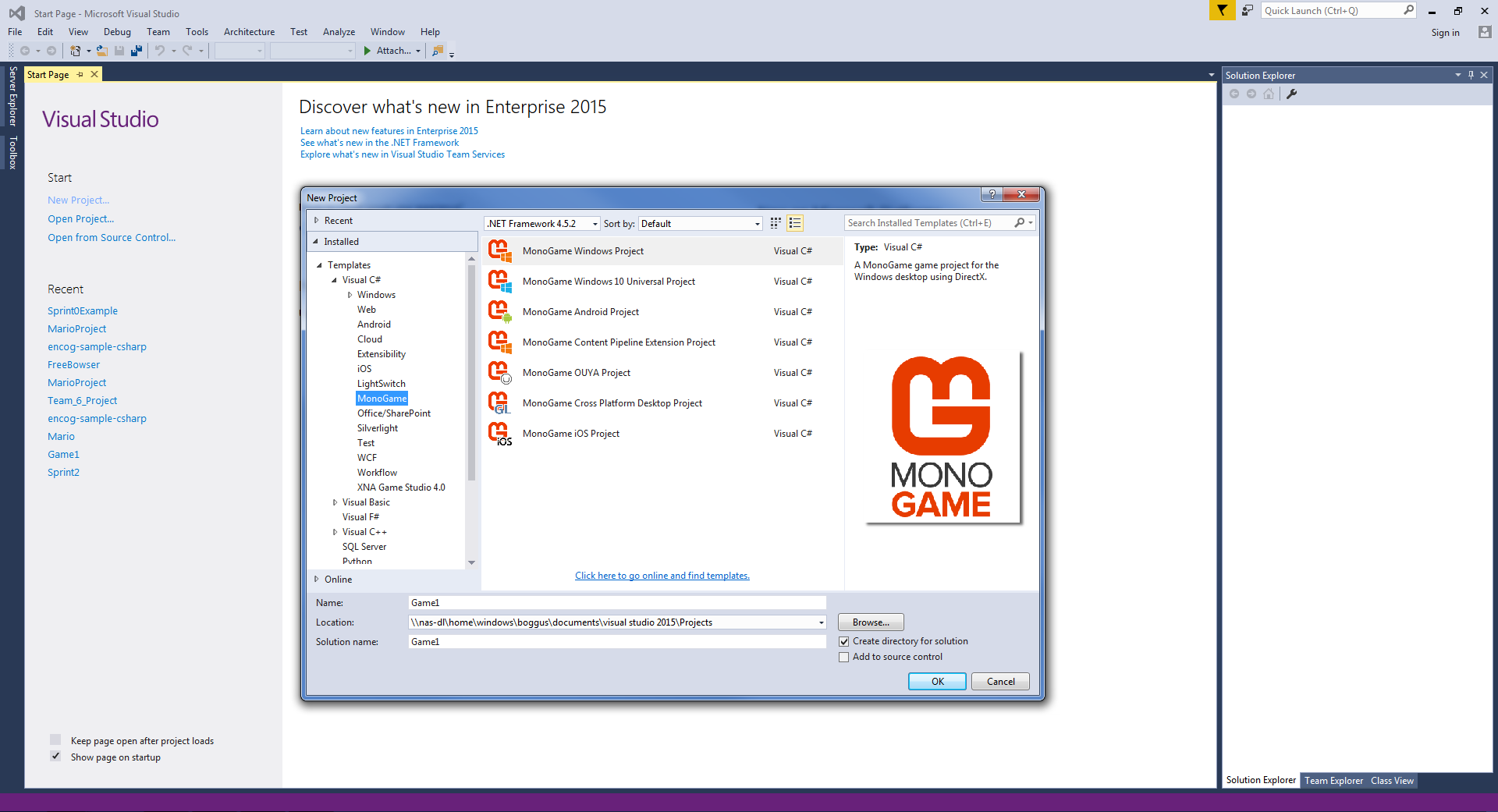Viewport: 1498px width, 812px height.
Task: Click the notifications flag icon
Action: (x=1222, y=10)
